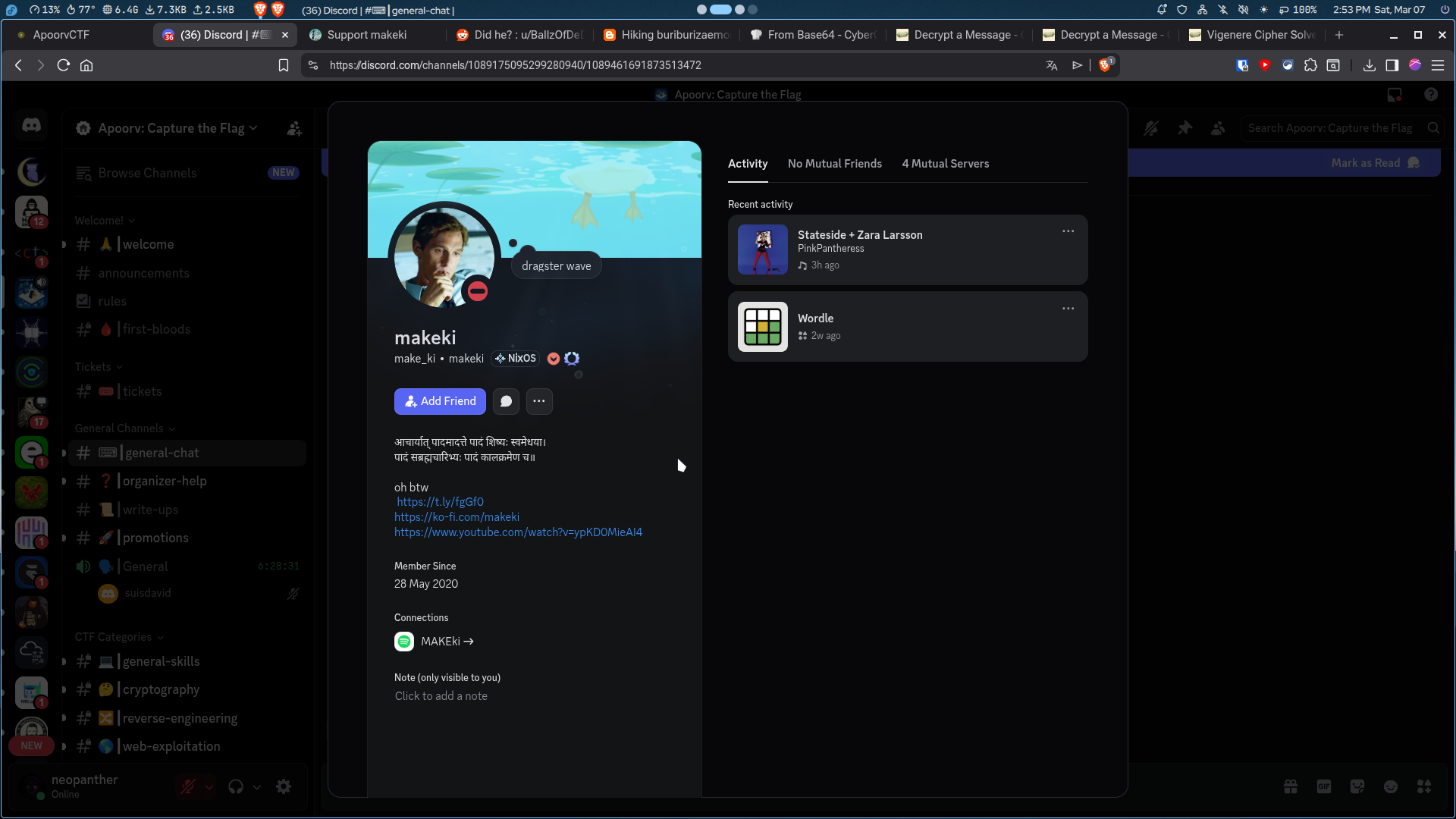Viewport: 1456px width, 819px height.
Task: Click the message bubble icon beside Add Friend
Action: (x=506, y=401)
